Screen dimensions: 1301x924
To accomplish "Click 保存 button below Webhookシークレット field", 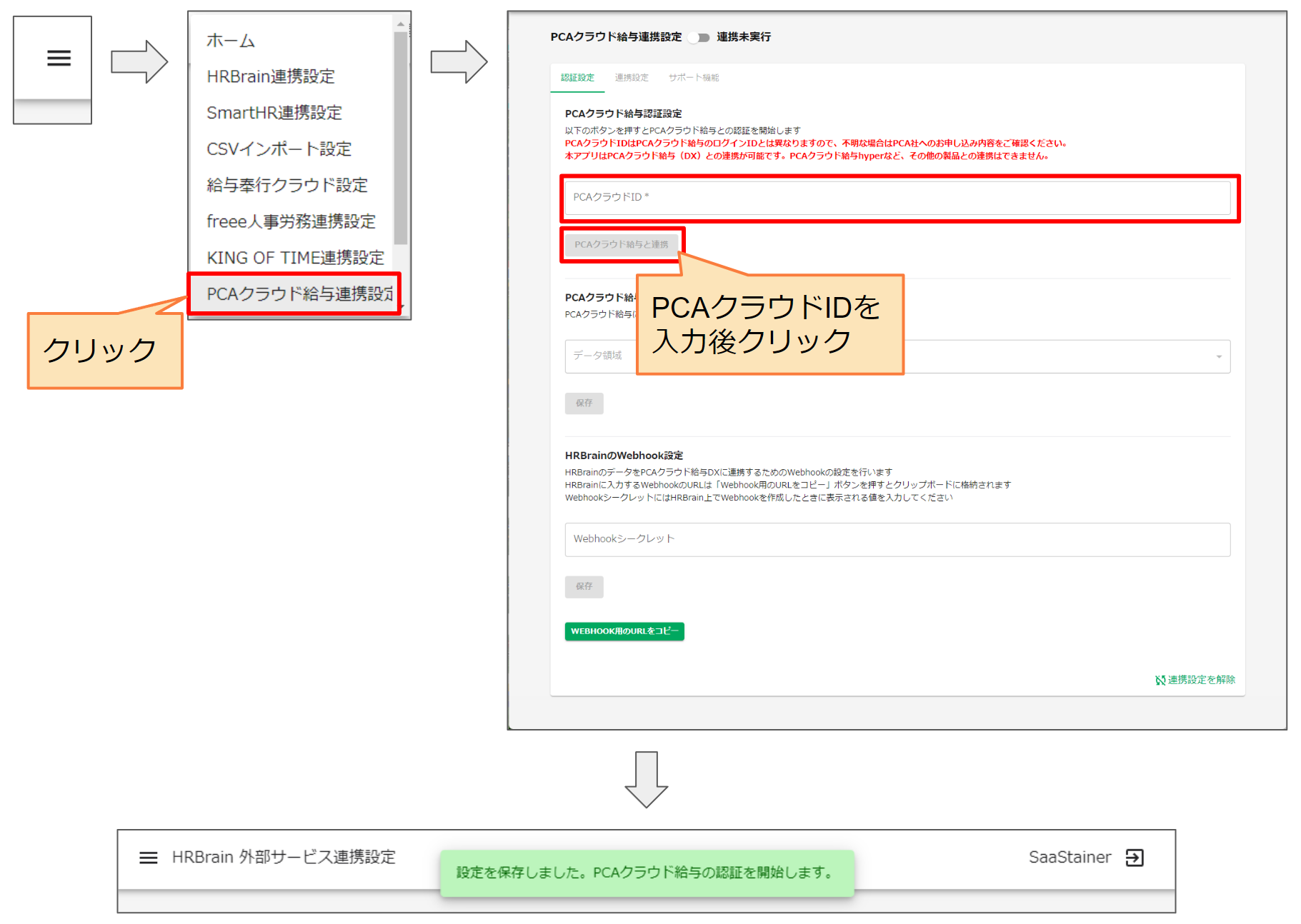I will point(584,587).
